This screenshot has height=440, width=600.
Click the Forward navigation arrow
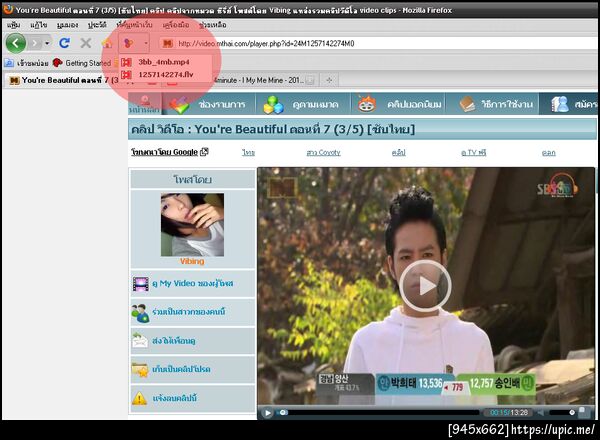click(35, 43)
